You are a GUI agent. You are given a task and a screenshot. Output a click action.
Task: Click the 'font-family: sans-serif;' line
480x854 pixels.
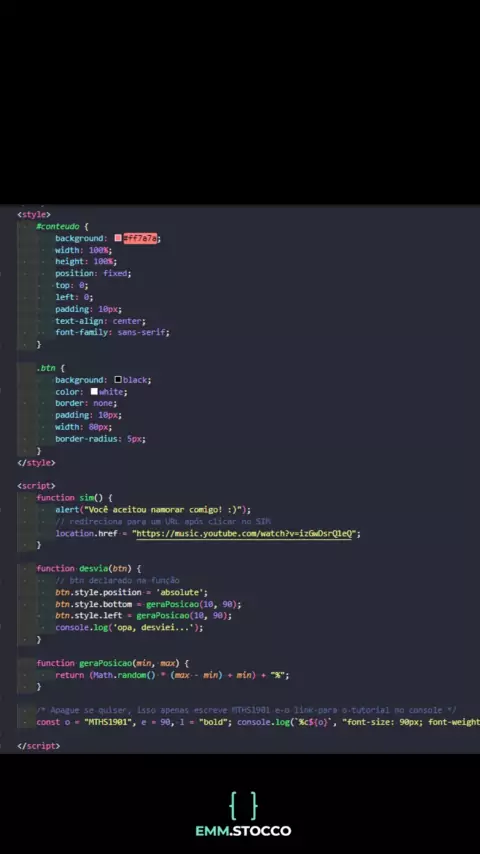pyautogui.click(x=112, y=332)
